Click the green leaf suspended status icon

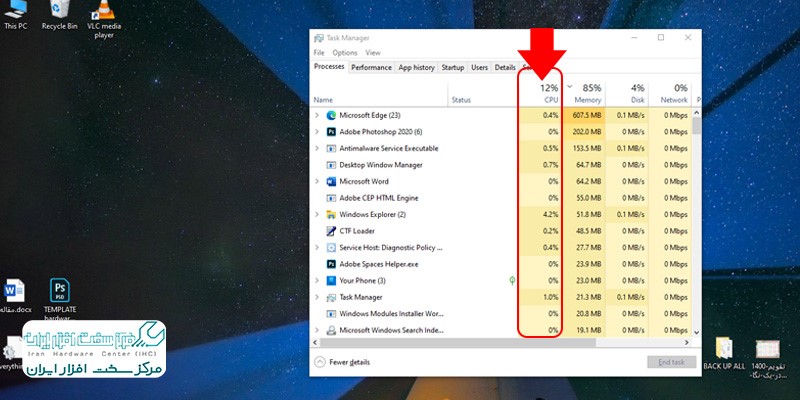pos(512,281)
